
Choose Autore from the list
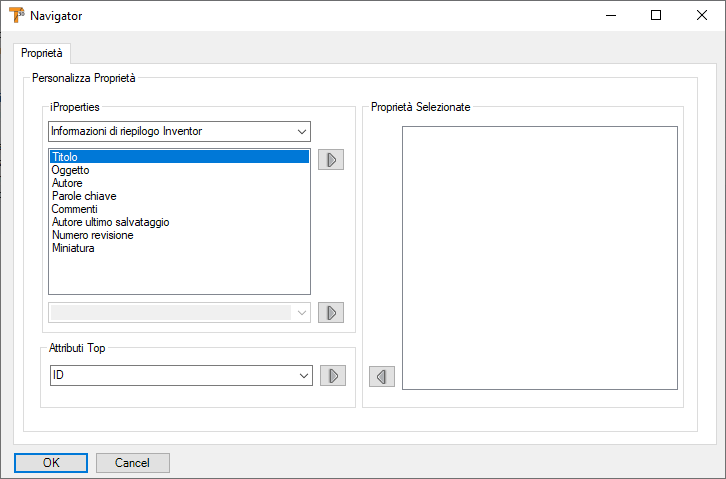coord(67,183)
